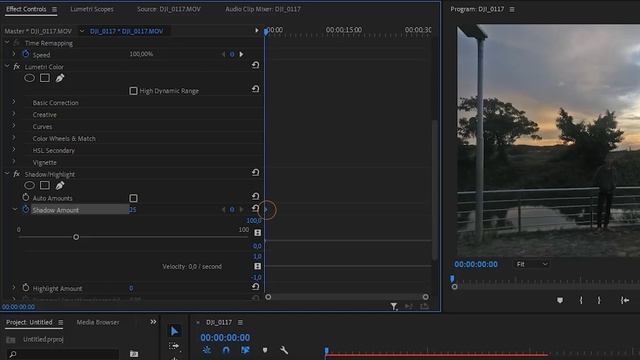Go to previous Speed keyframe
This screenshot has width=640, height=360.
223,54
